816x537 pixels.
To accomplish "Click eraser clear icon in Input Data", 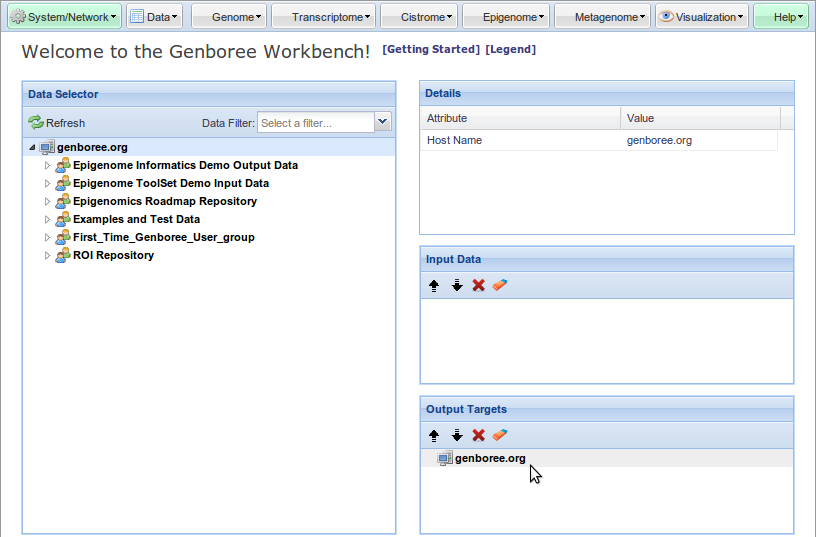I will tap(501, 286).
